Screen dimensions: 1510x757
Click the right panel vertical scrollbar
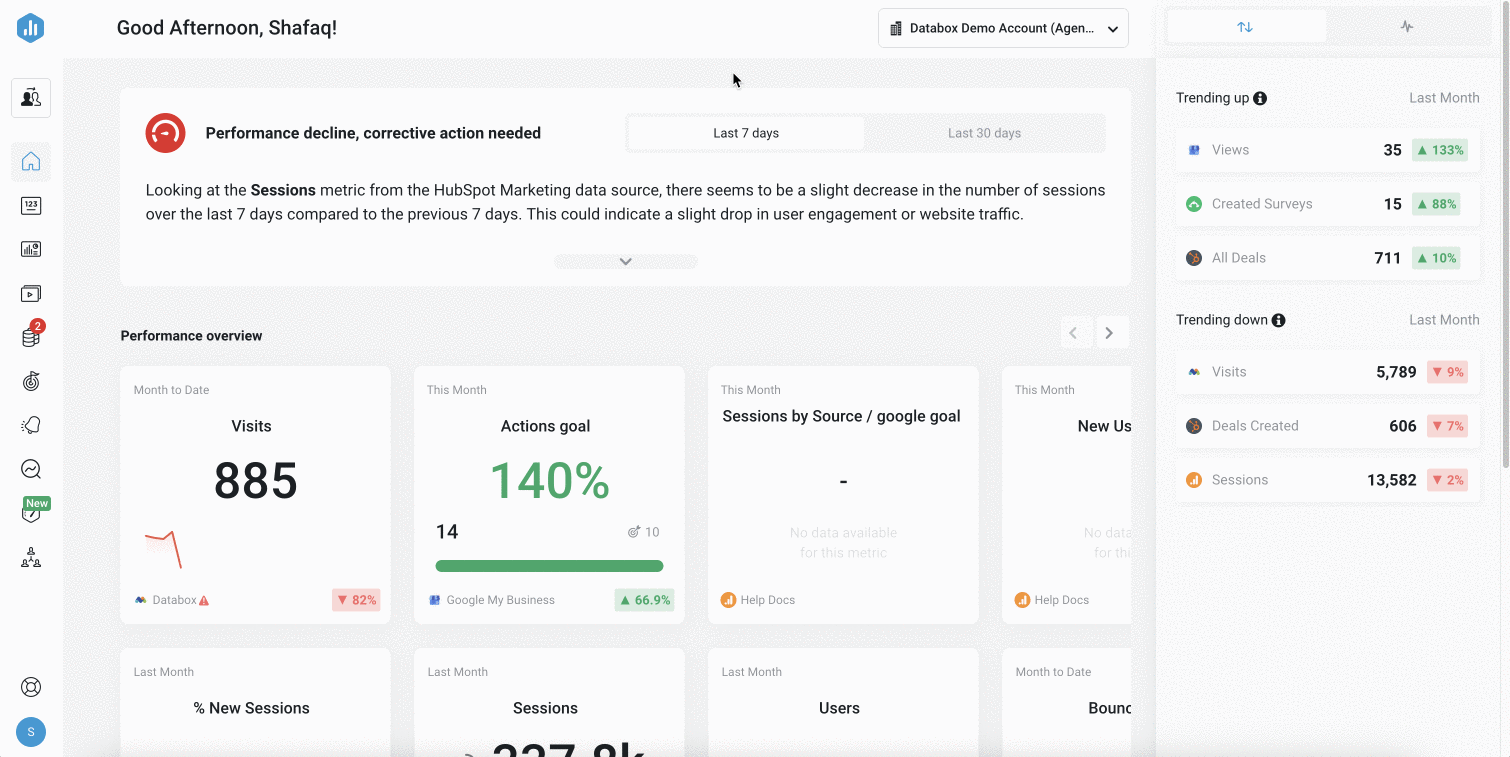click(1505, 237)
